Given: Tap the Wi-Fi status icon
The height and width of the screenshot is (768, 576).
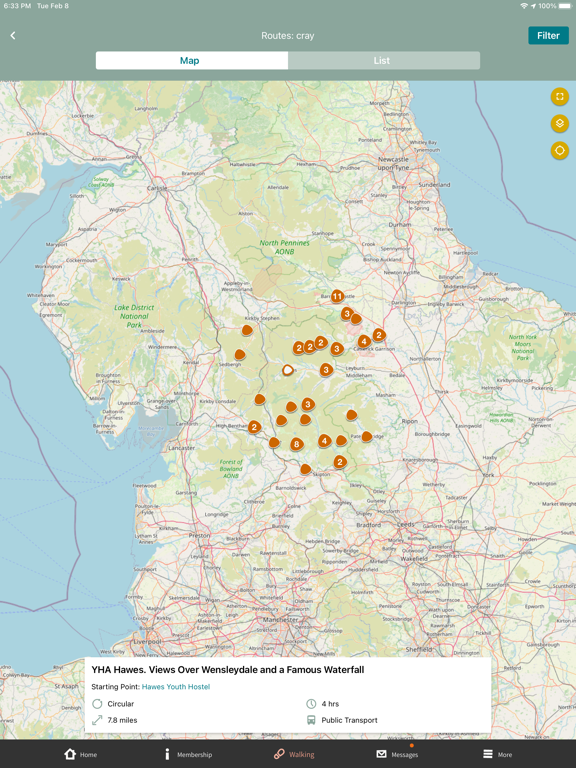Looking at the screenshot, I should 524,6.
